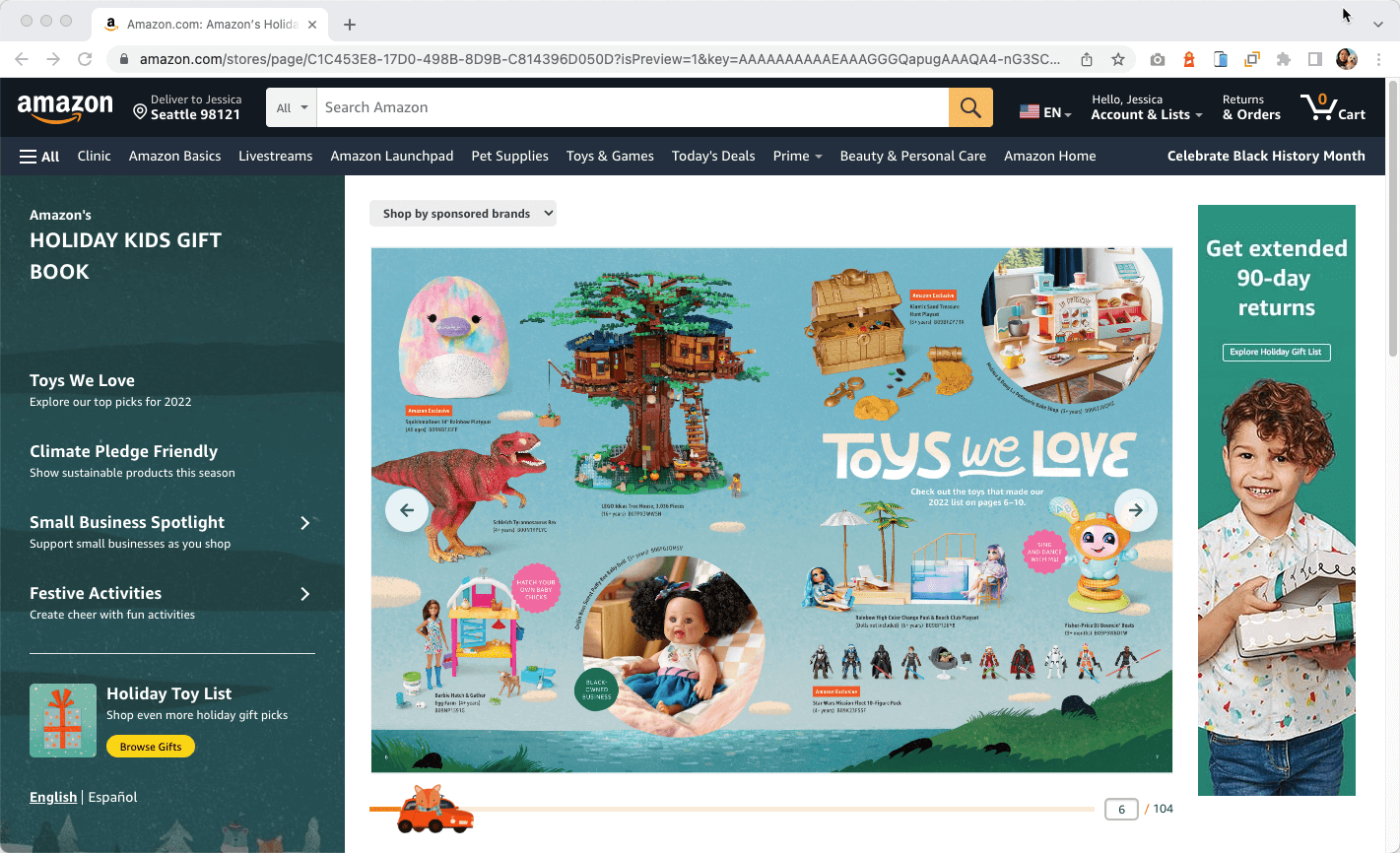Open Beauty & Personal Care nav item
This screenshot has height=853, width=1400.
pyautogui.click(x=913, y=156)
